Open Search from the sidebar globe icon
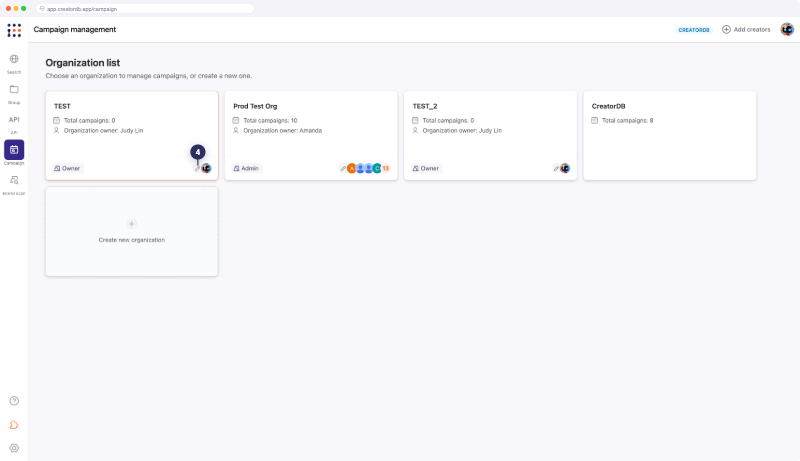 14,59
